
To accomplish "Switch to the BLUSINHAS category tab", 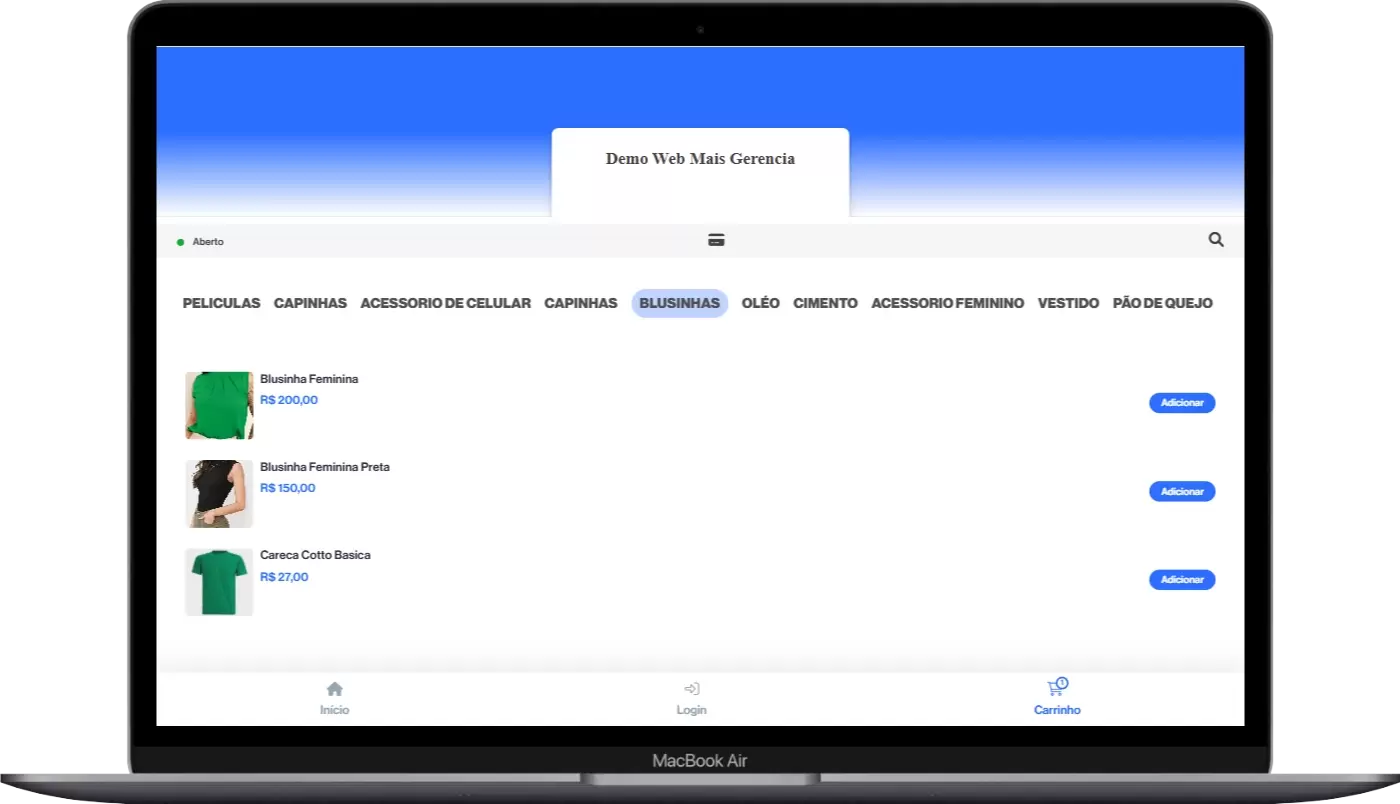I will [x=679, y=303].
